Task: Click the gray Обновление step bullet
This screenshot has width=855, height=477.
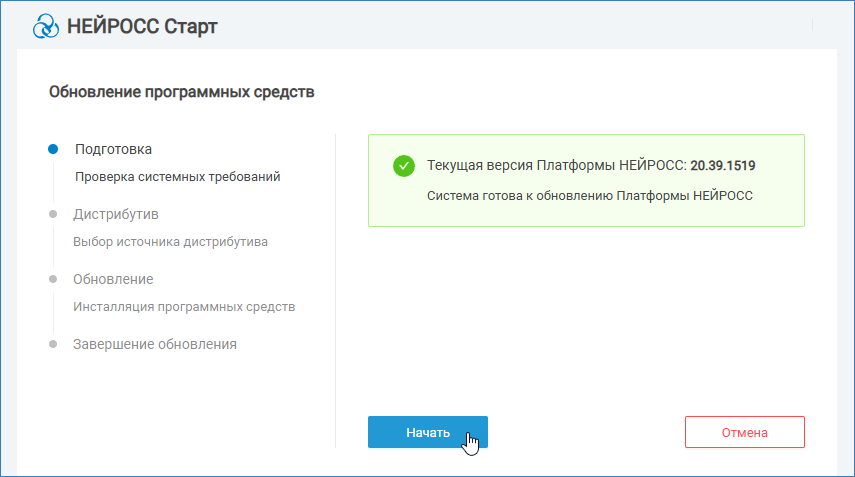Action: click(53, 279)
